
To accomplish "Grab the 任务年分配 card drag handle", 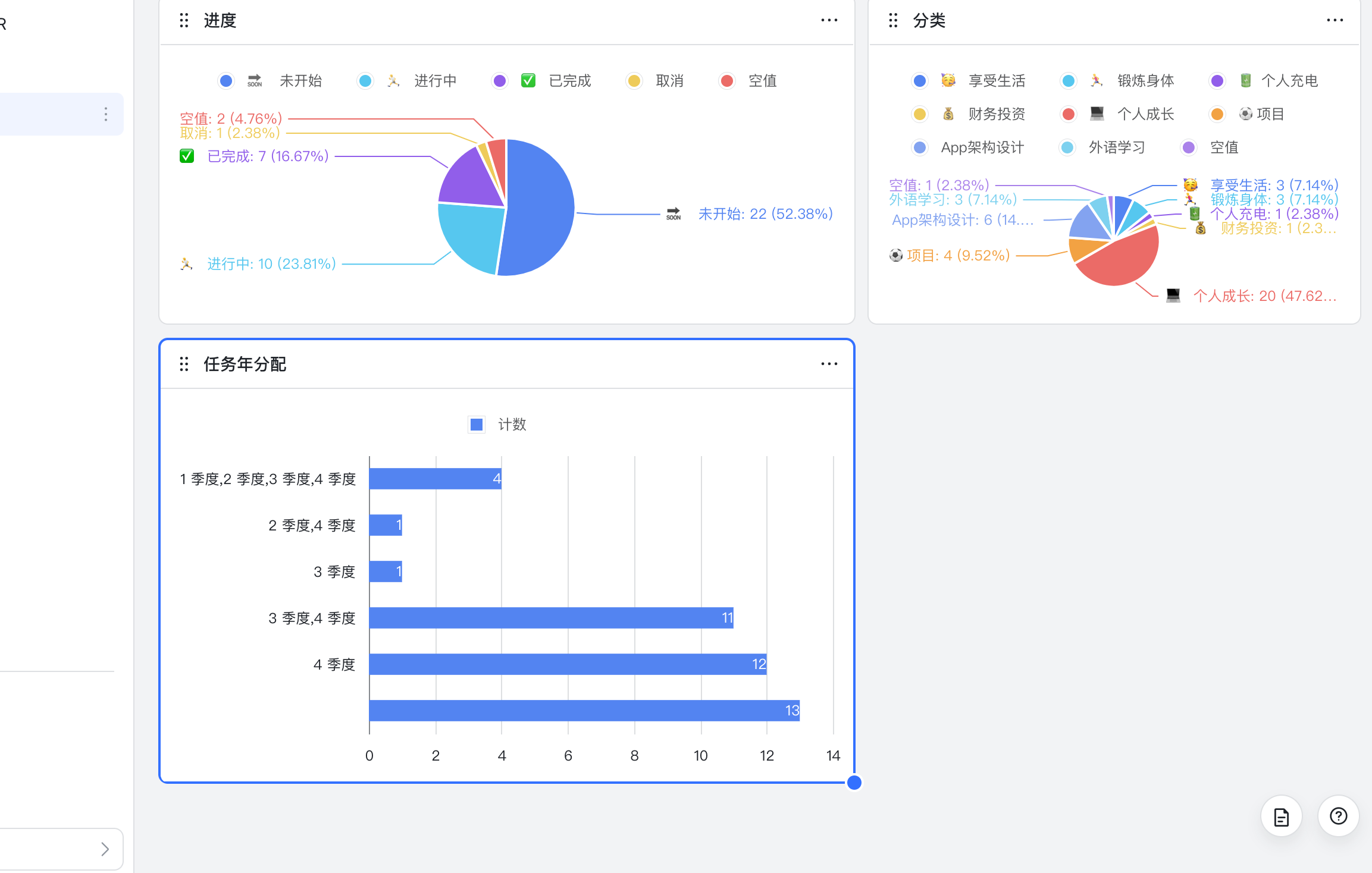I will click(x=184, y=364).
